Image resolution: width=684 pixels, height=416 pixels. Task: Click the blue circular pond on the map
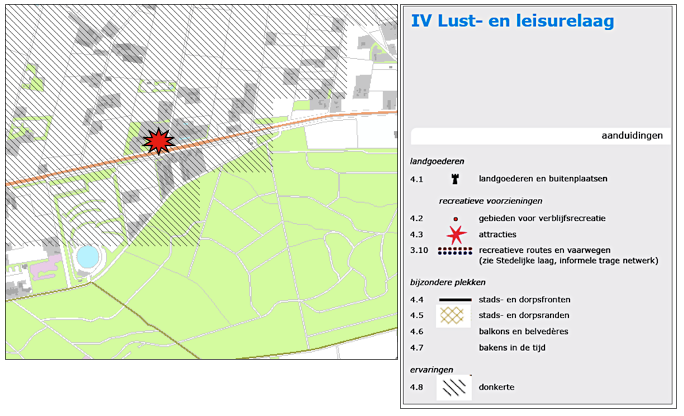87,256
